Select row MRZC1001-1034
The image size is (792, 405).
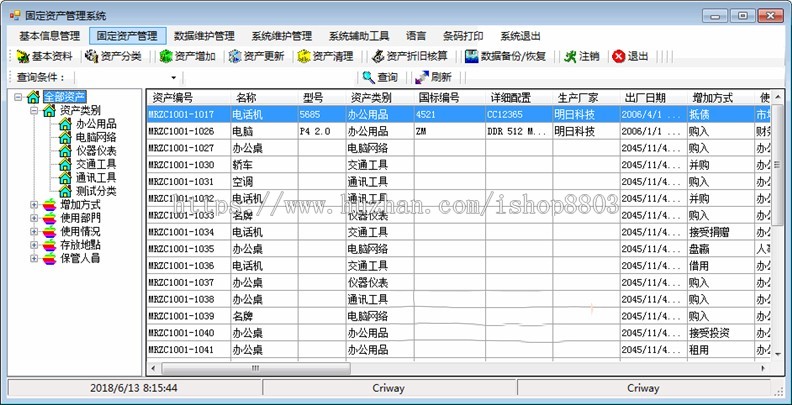click(x=459, y=232)
